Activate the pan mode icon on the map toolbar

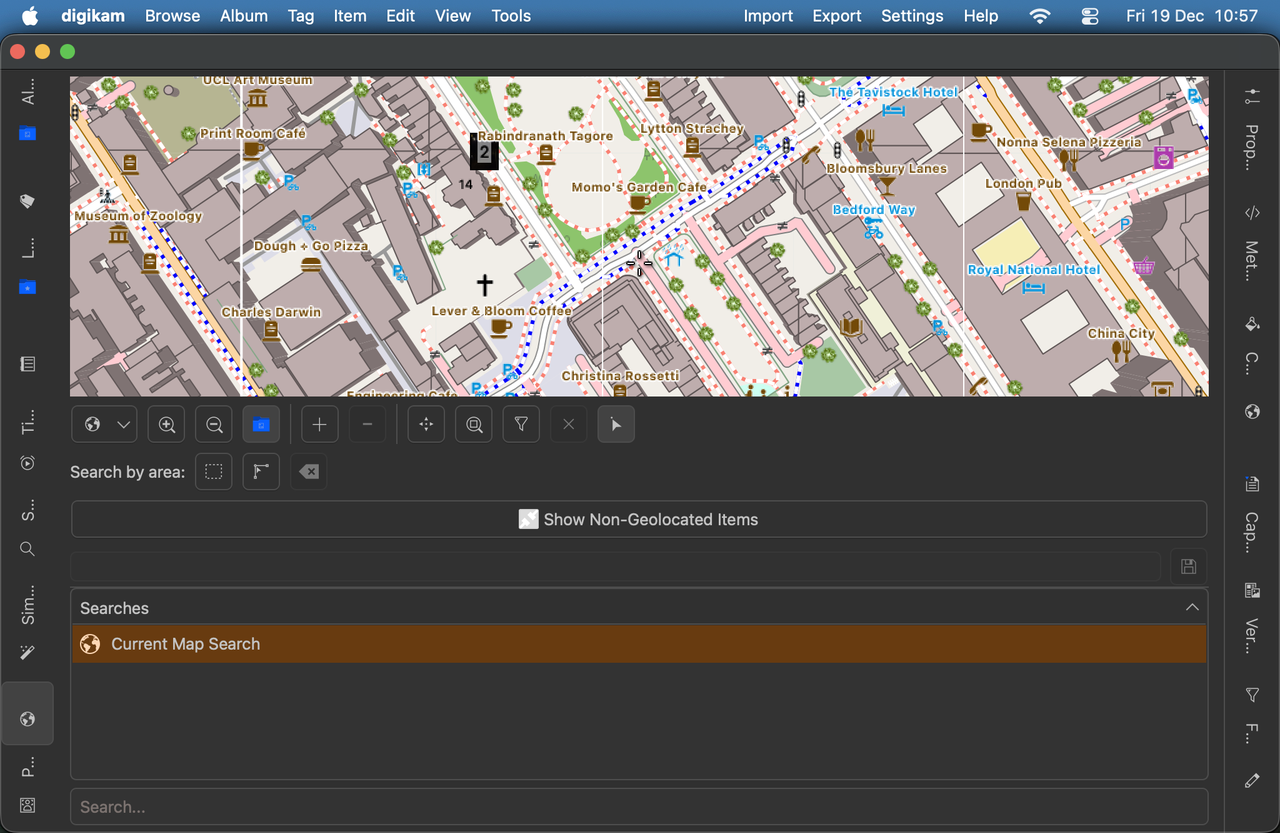(426, 424)
